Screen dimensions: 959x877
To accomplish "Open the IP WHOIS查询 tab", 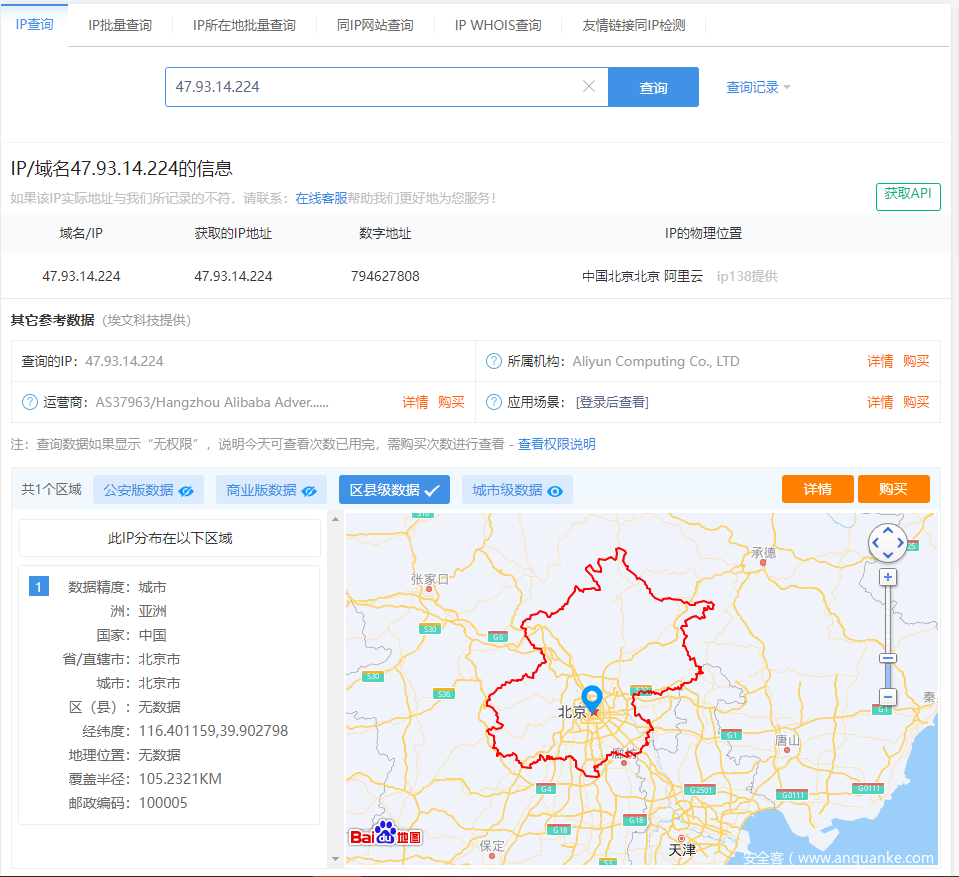I will point(498,25).
